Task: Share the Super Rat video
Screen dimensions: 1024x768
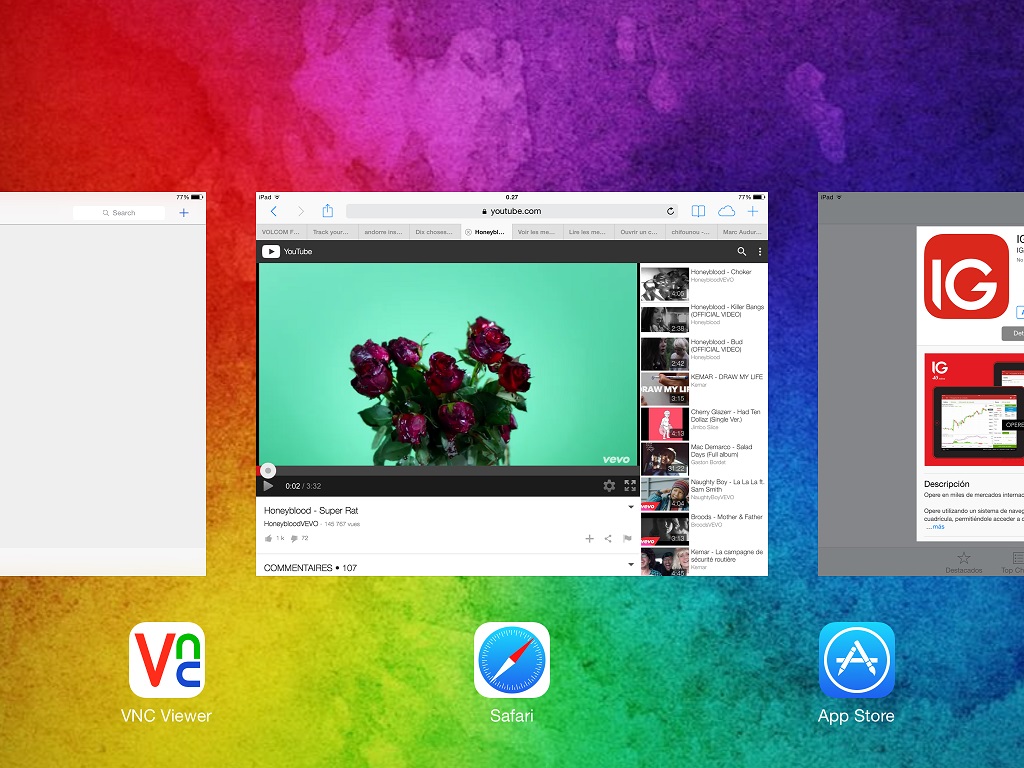Action: pos(608,539)
